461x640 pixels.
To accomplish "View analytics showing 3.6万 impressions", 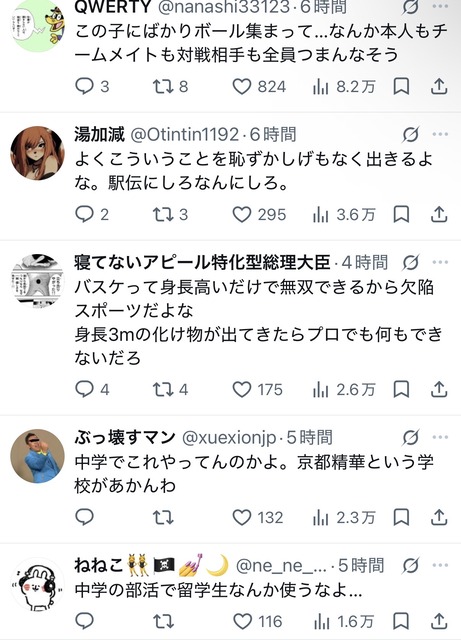I will [x=344, y=215].
